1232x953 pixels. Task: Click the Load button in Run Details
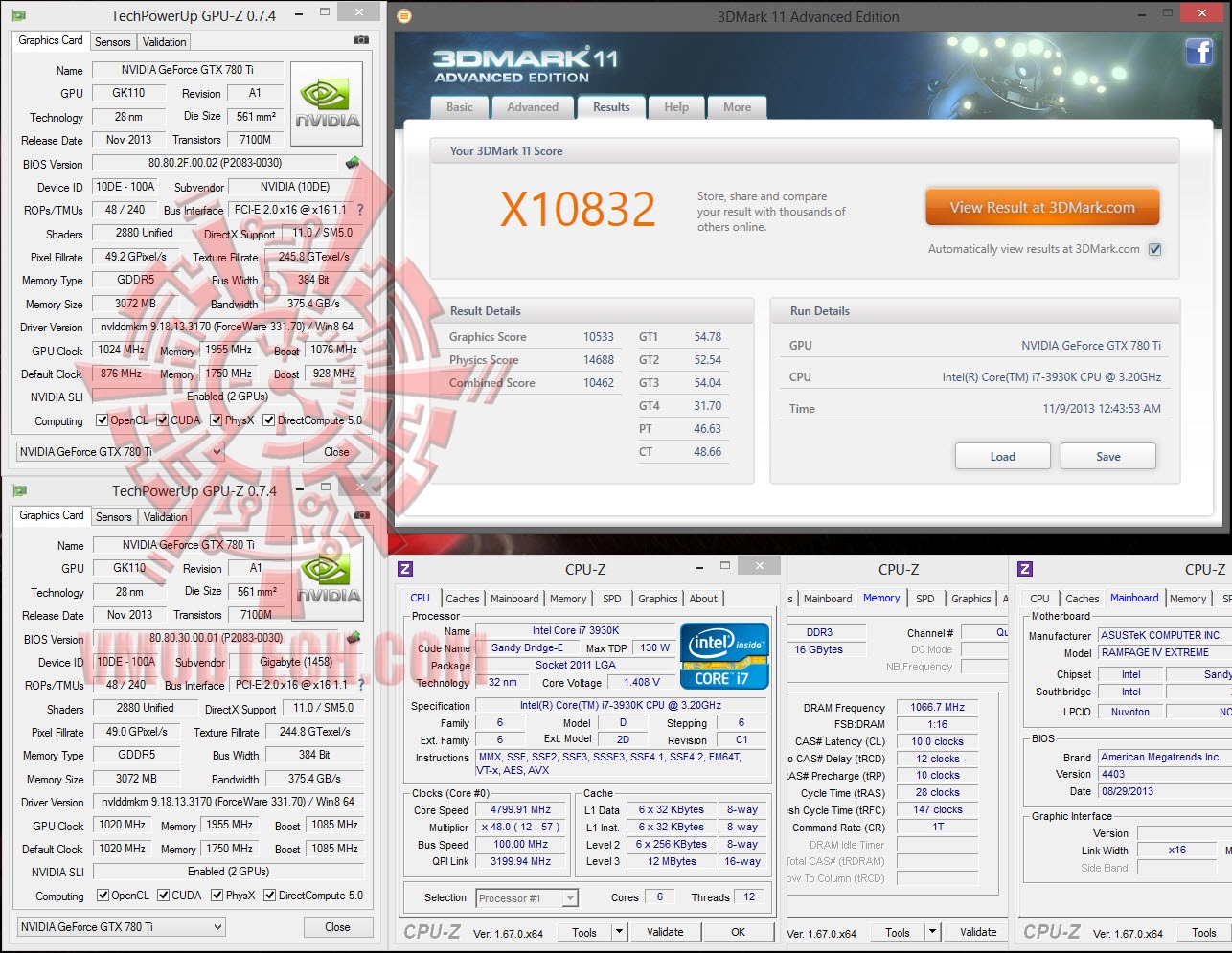(1003, 456)
